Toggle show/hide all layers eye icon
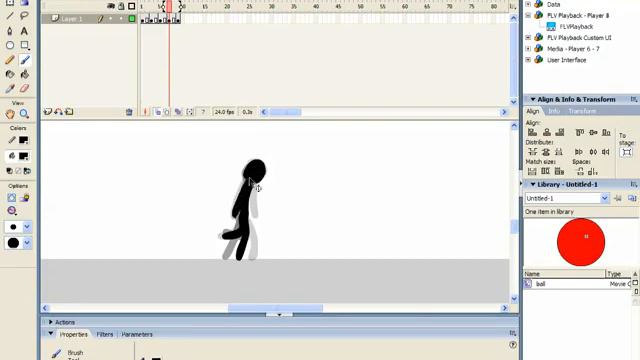 pos(111,6)
